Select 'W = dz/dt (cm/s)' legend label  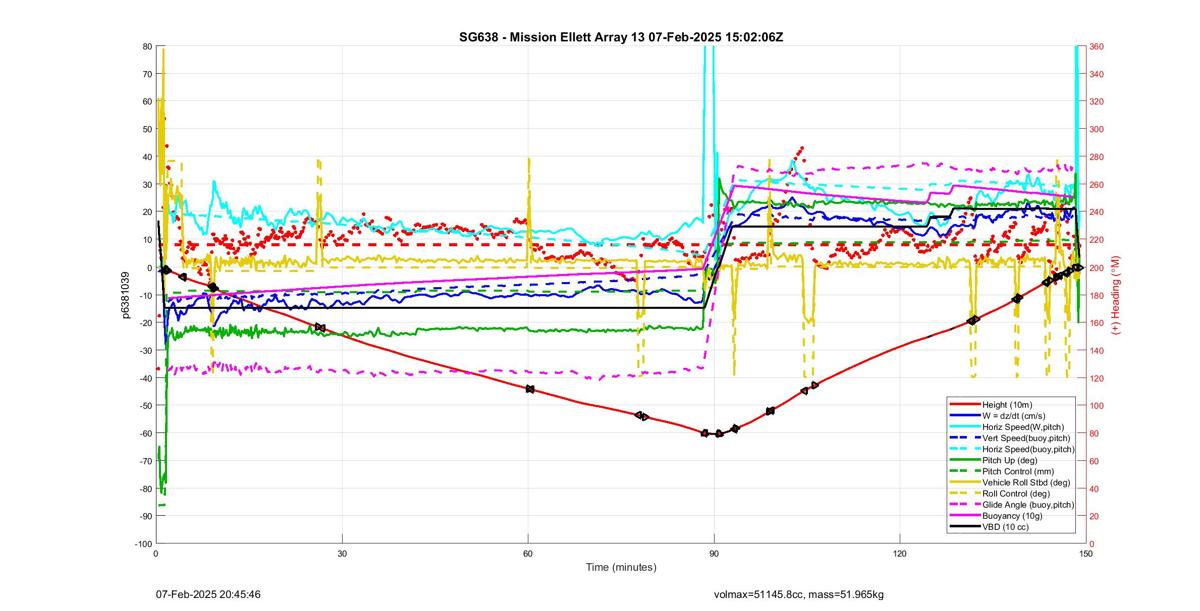(1016, 415)
